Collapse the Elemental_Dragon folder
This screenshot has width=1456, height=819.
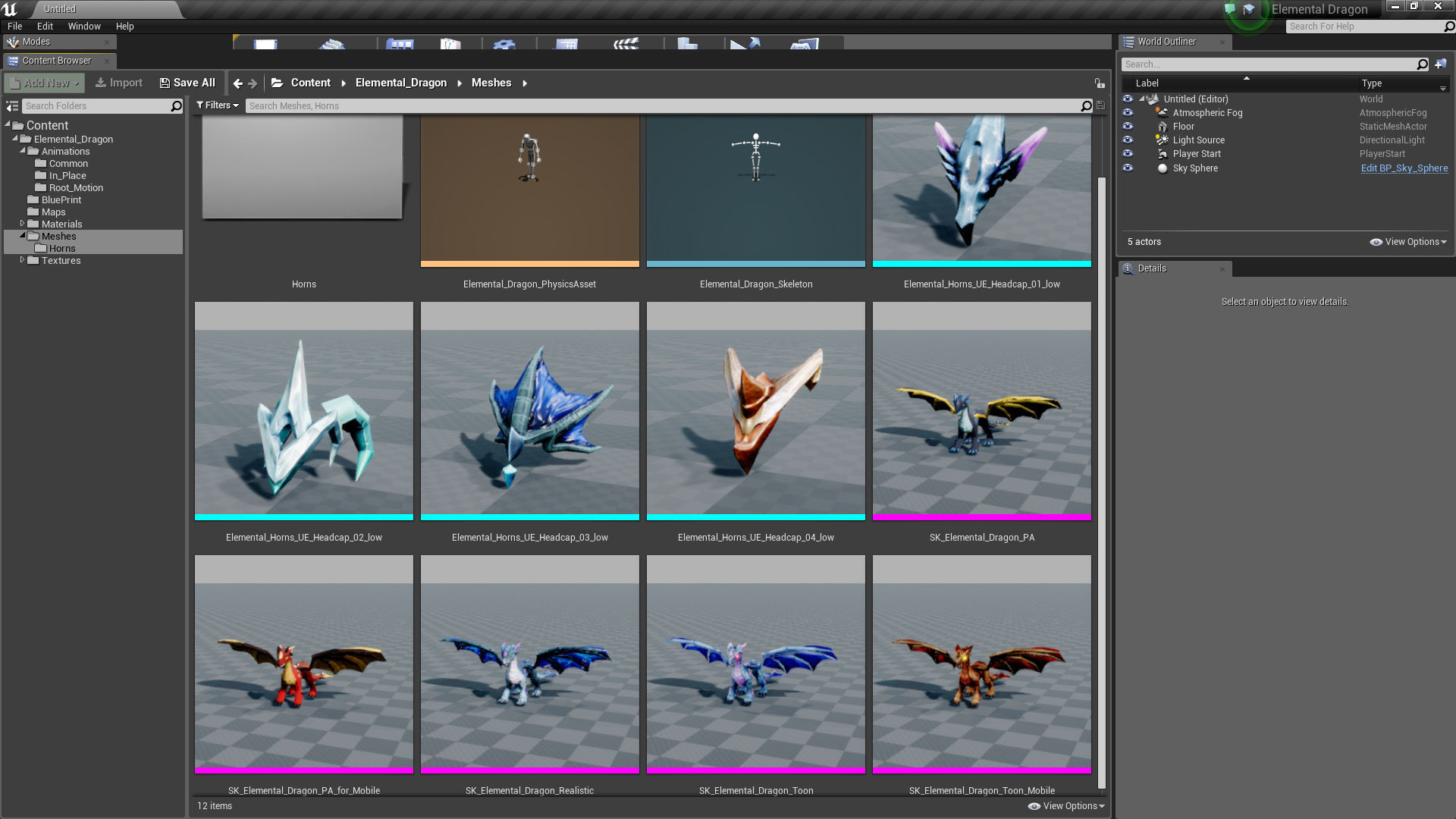tap(15, 138)
